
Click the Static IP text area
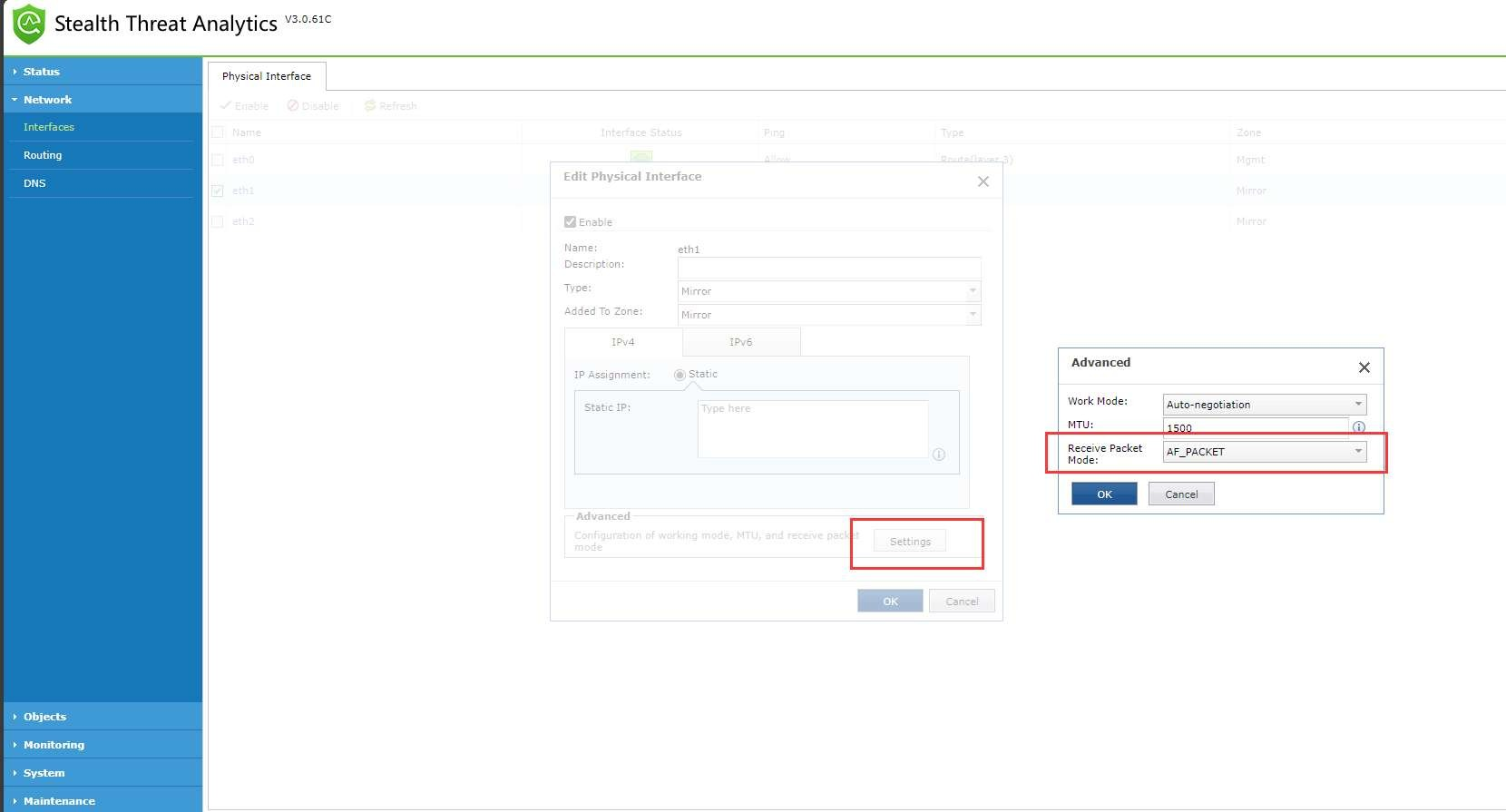pyautogui.click(x=813, y=429)
